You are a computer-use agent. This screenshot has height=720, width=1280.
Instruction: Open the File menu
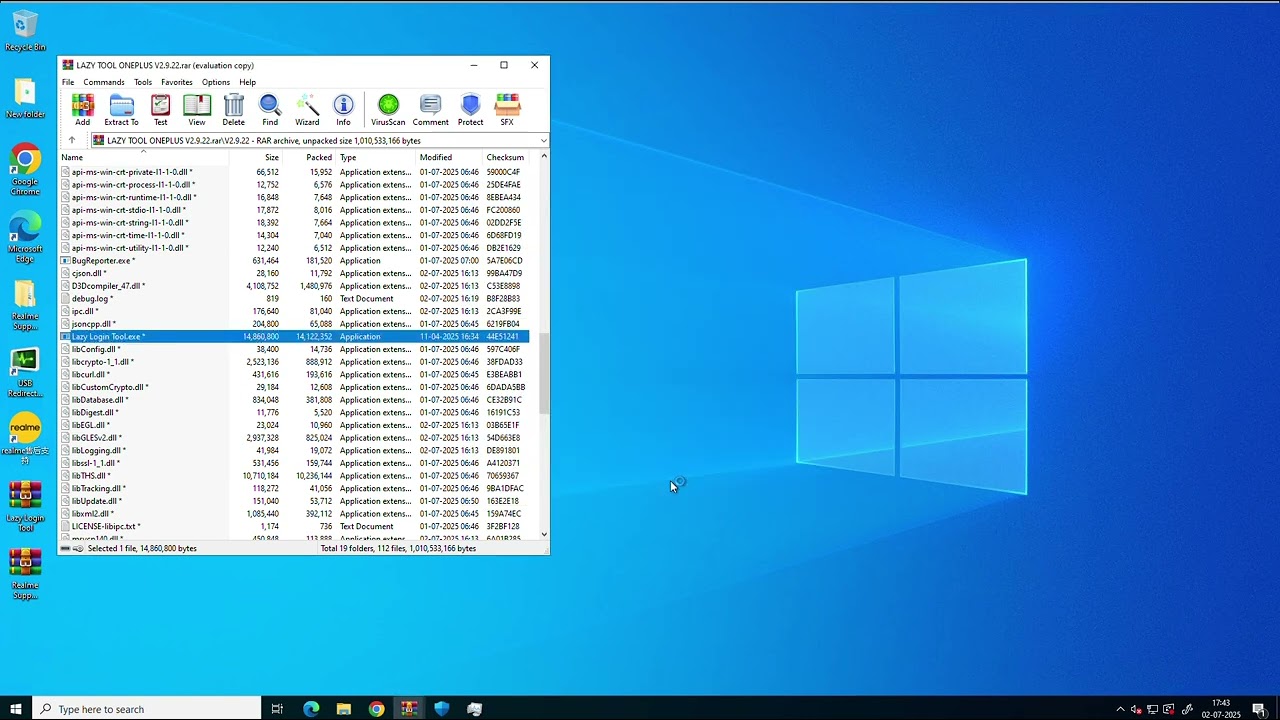[x=68, y=82]
